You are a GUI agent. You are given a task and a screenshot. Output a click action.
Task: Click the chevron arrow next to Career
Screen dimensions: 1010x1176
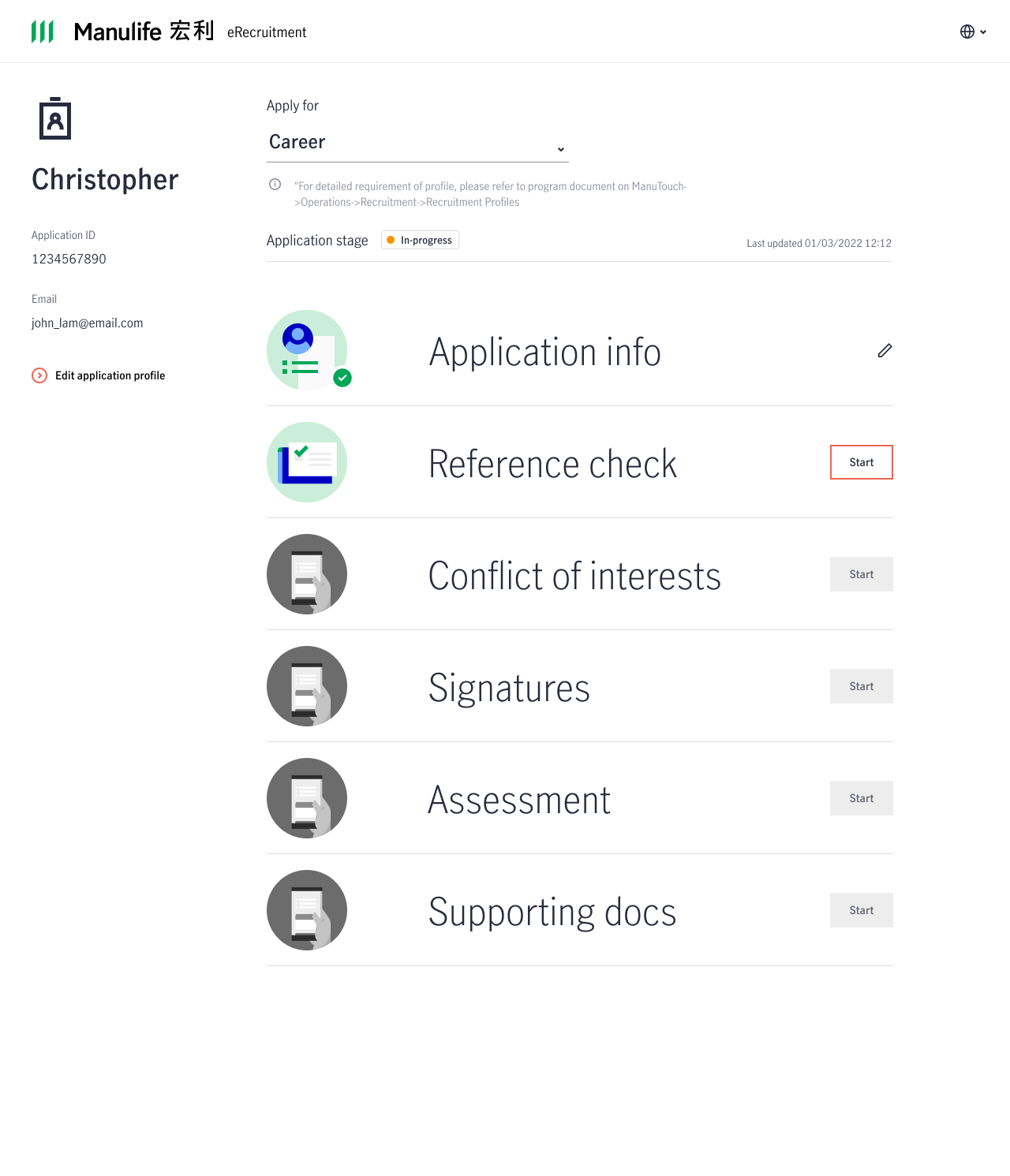pyautogui.click(x=561, y=149)
